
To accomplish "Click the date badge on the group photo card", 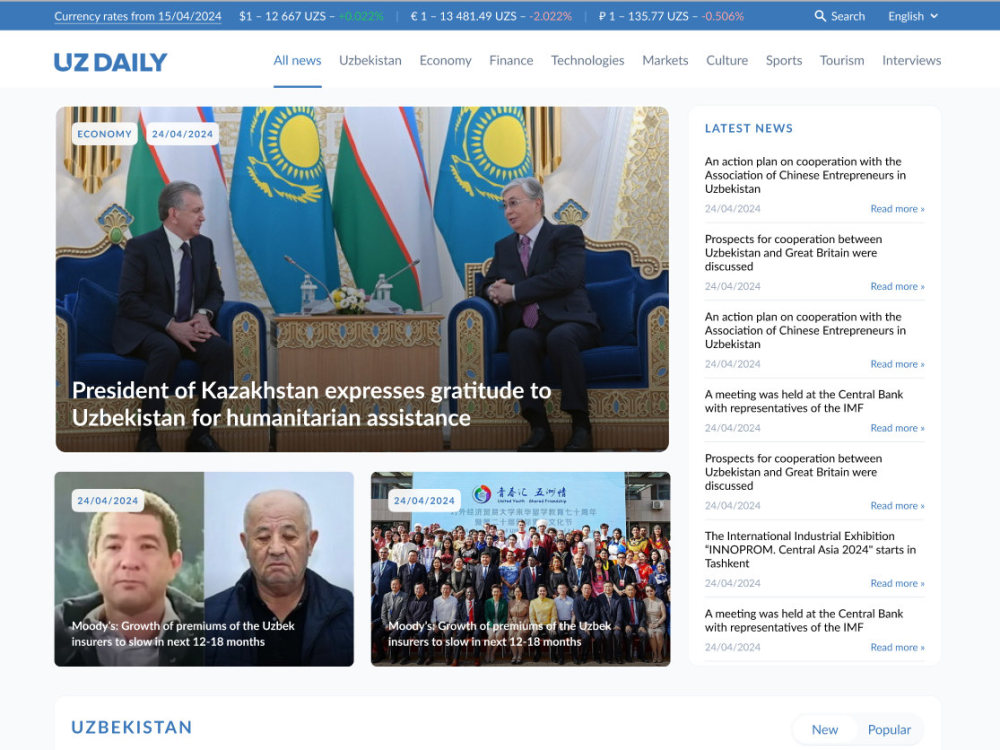I will [424, 501].
